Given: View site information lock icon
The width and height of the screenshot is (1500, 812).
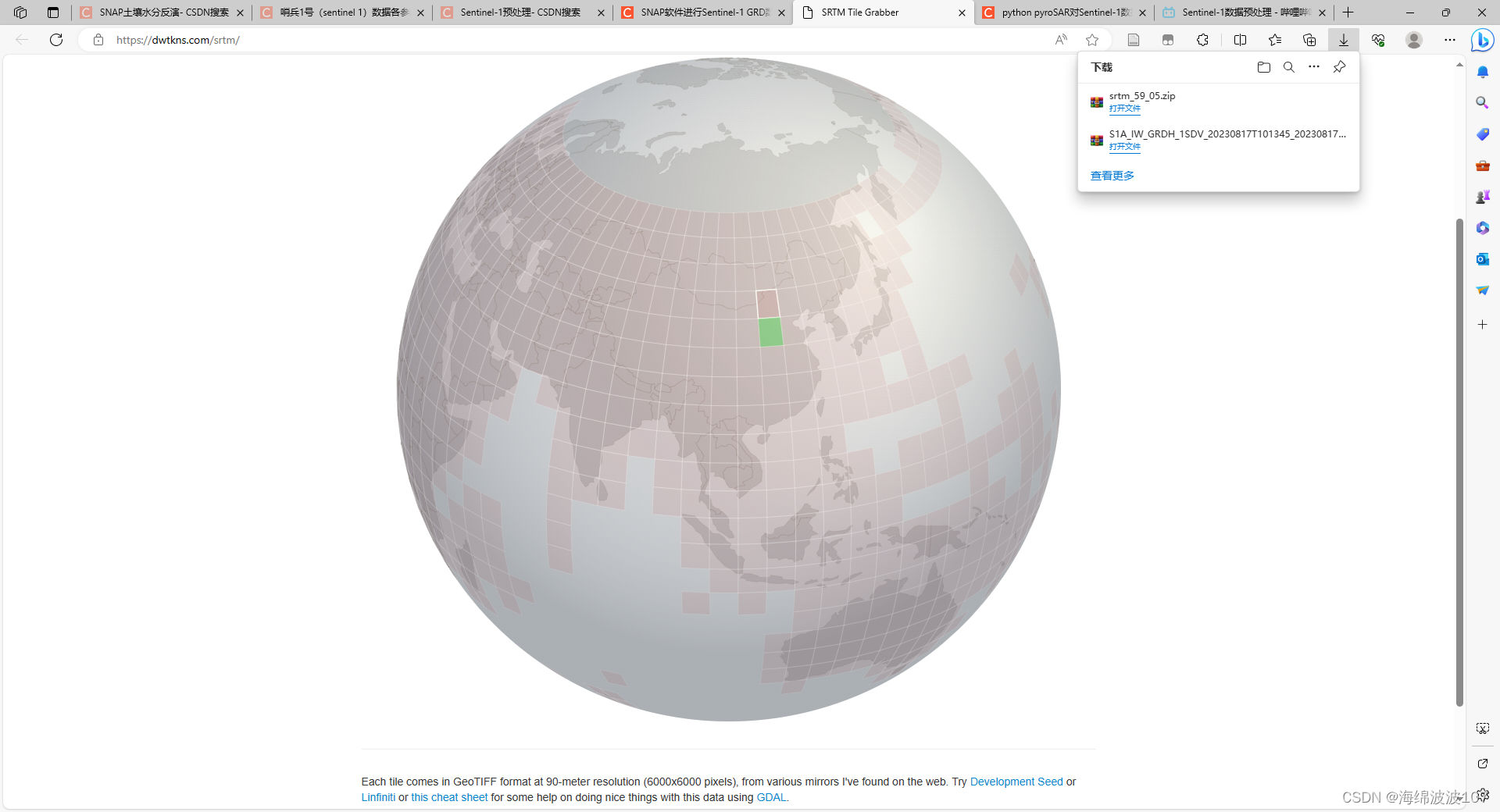Looking at the screenshot, I should (x=98, y=40).
